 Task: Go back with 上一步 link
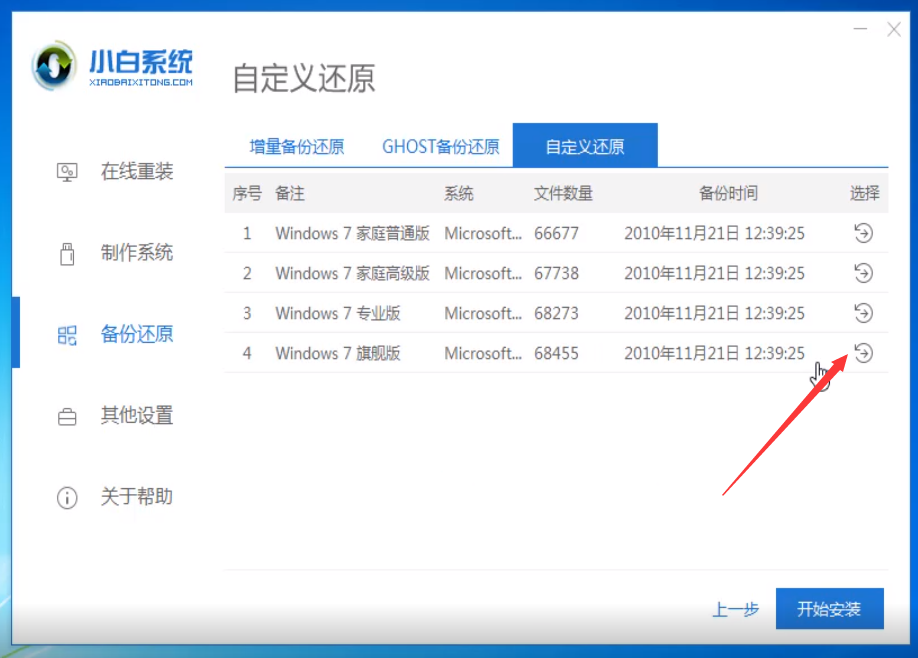(x=735, y=609)
